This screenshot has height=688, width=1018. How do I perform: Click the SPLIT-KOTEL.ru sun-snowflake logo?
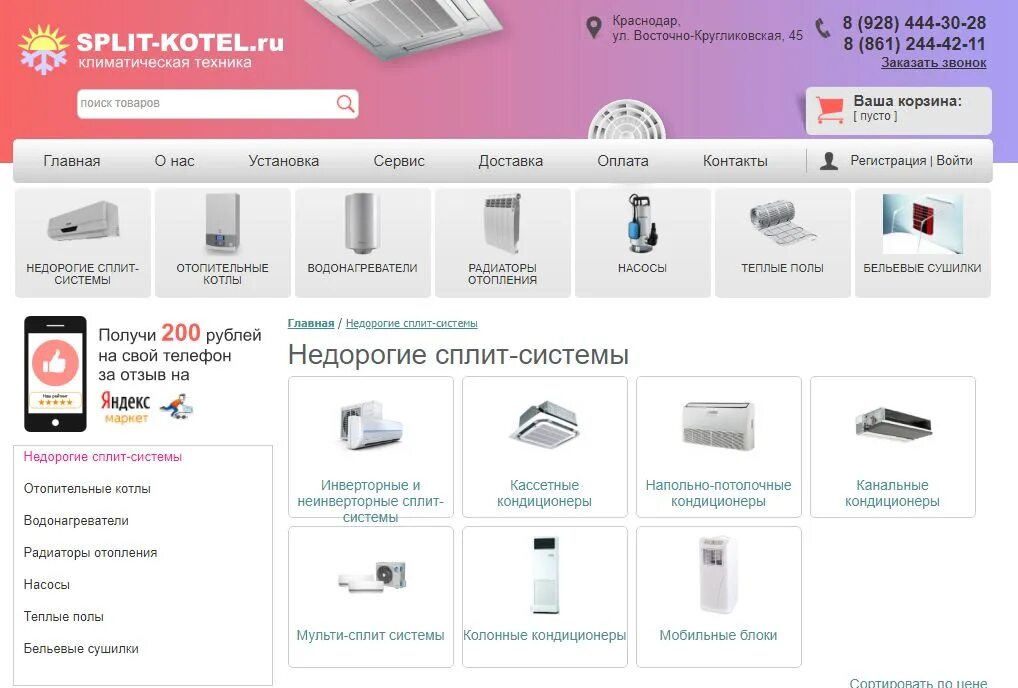point(43,49)
